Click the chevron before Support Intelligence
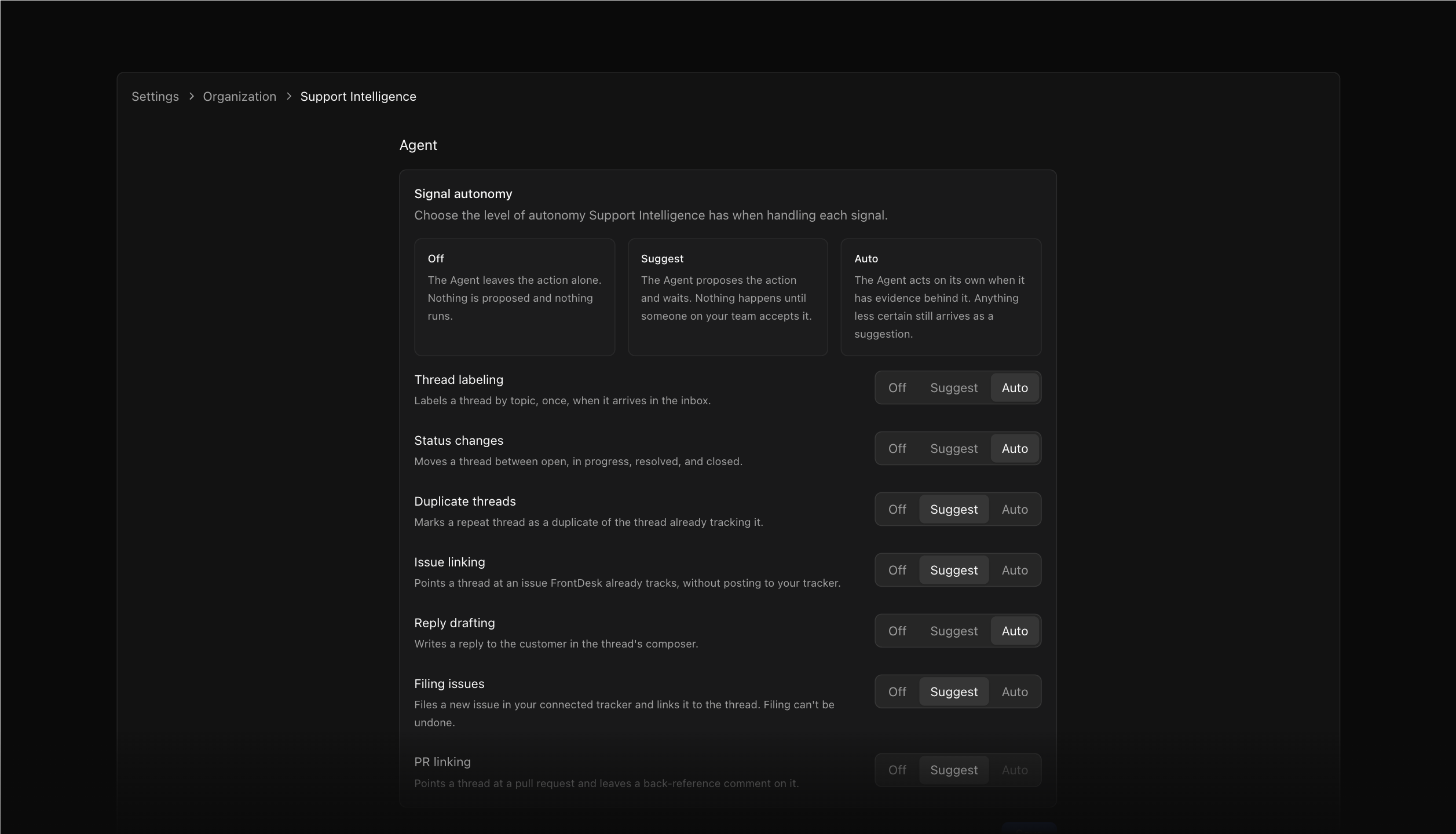The height and width of the screenshot is (834, 1456). click(288, 96)
